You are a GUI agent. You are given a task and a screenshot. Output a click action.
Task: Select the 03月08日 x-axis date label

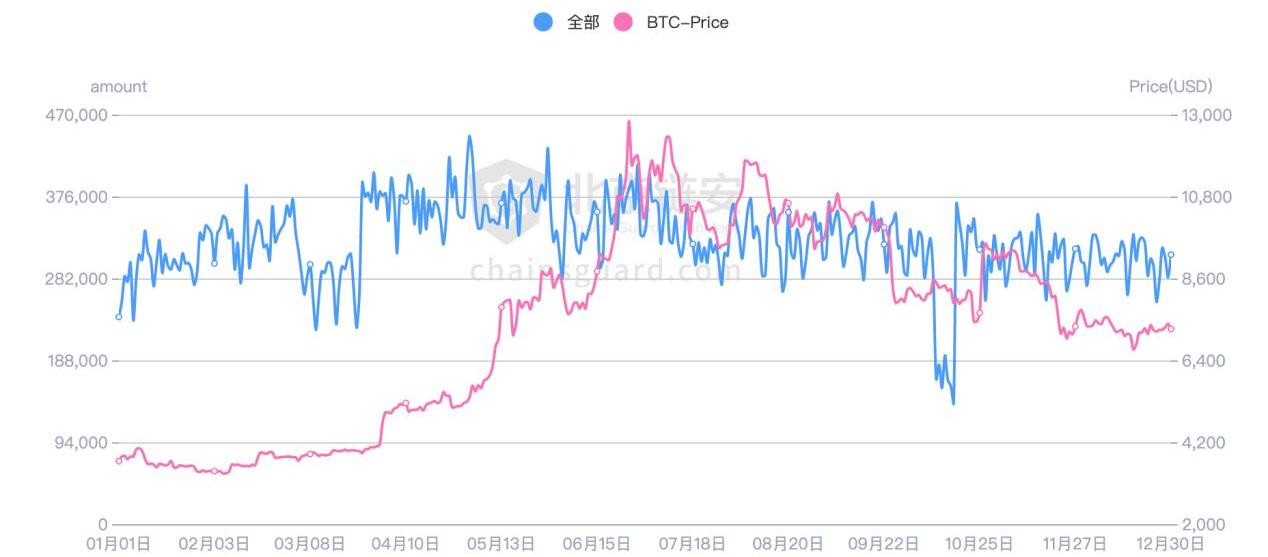[310, 544]
